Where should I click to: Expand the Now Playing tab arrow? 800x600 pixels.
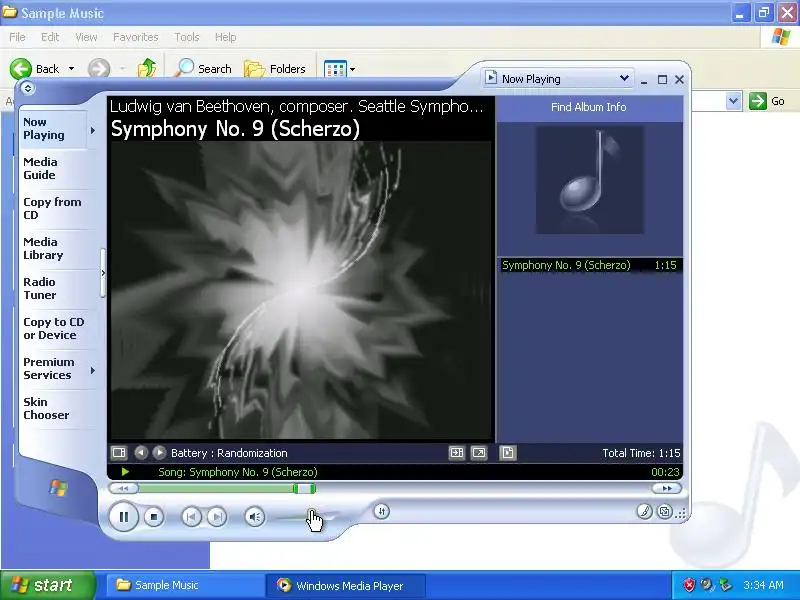coord(93,131)
